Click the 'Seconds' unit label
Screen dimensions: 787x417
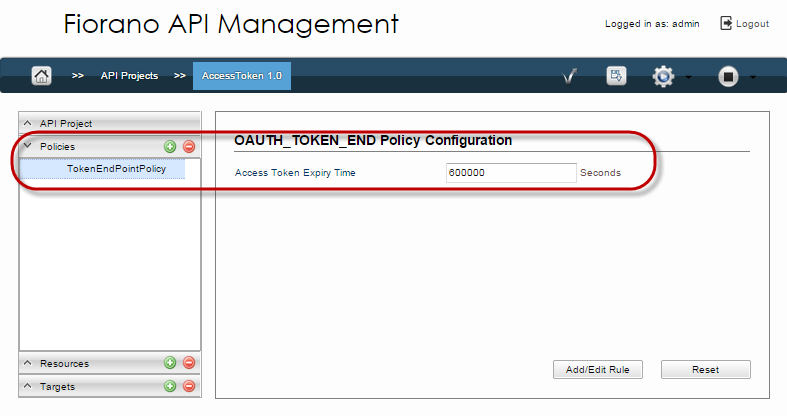(x=600, y=173)
